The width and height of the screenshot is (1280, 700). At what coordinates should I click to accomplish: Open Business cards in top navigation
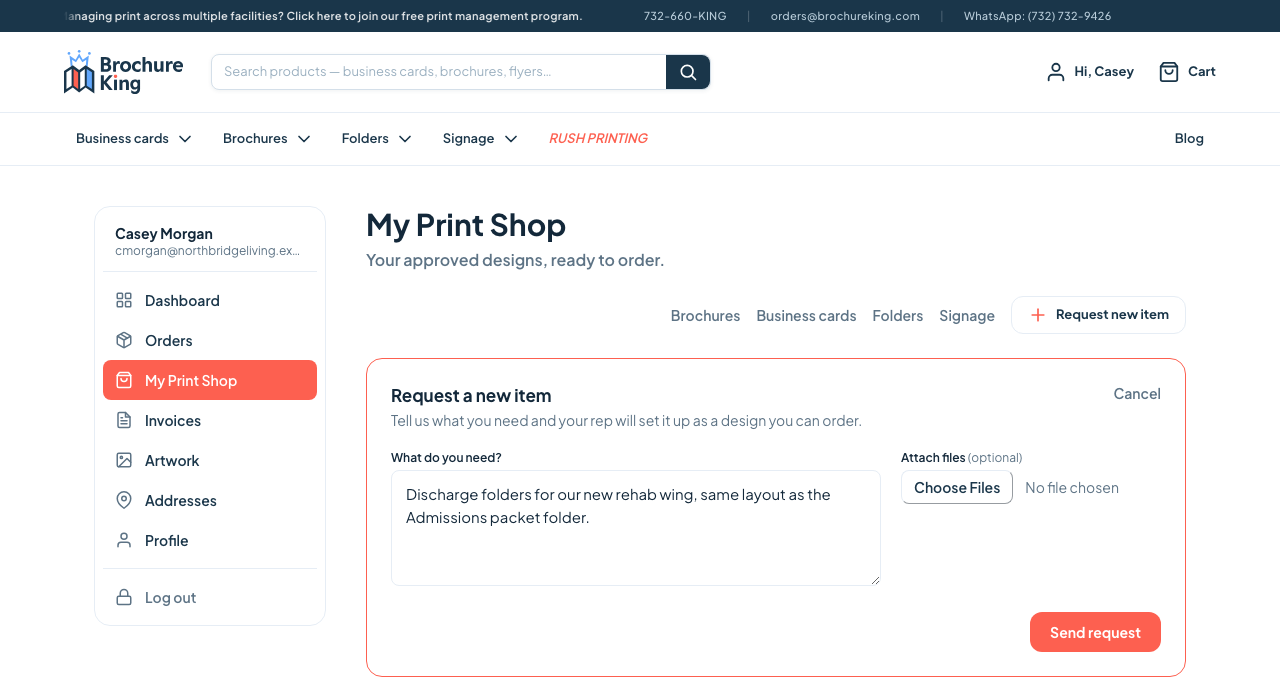point(122,138)
